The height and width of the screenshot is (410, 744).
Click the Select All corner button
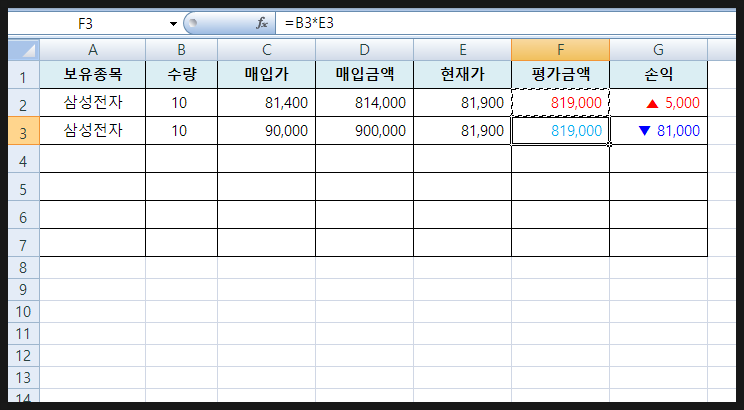(24, 50)
